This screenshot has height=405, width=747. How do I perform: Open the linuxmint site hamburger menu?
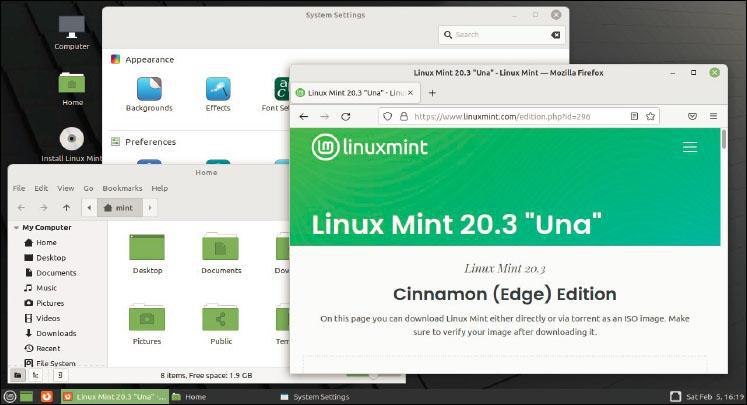click(x=690, y=147)
